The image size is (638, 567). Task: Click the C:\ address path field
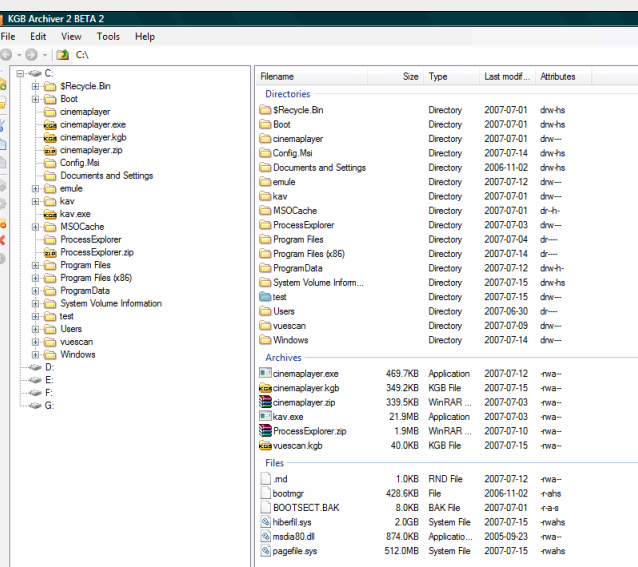pos(82,55)
